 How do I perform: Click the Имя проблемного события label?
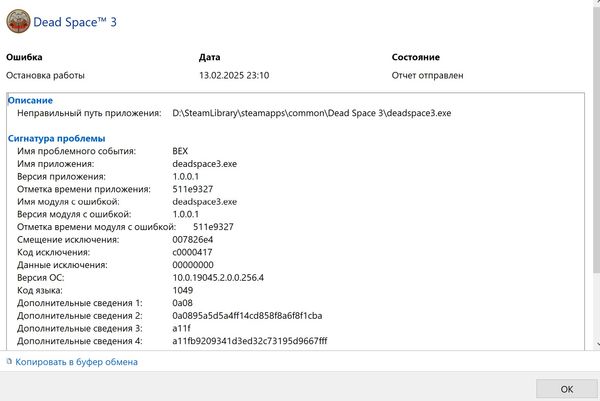click(77, 151)
